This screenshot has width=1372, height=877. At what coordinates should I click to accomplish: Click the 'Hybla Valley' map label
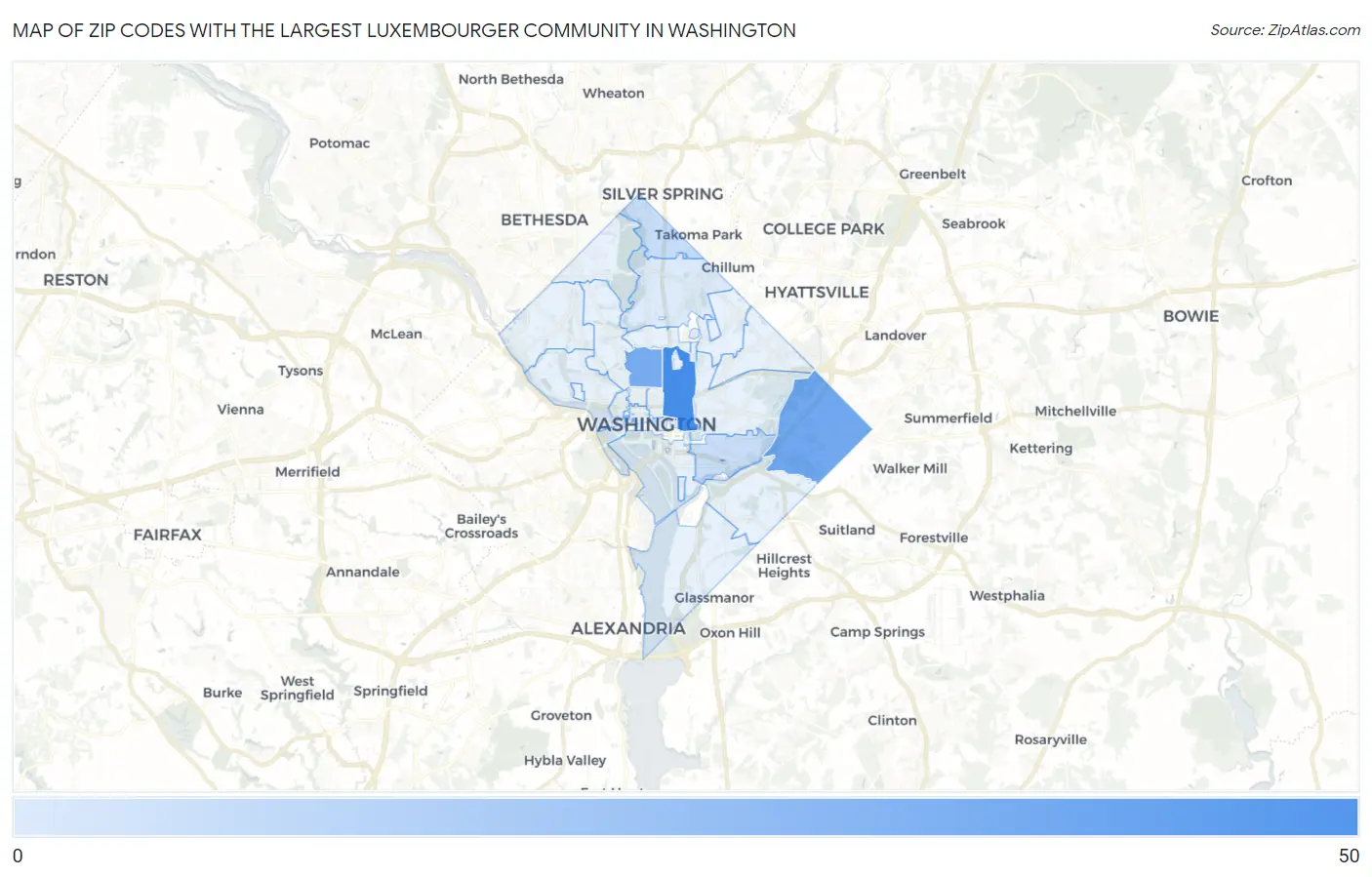[565, 761]
